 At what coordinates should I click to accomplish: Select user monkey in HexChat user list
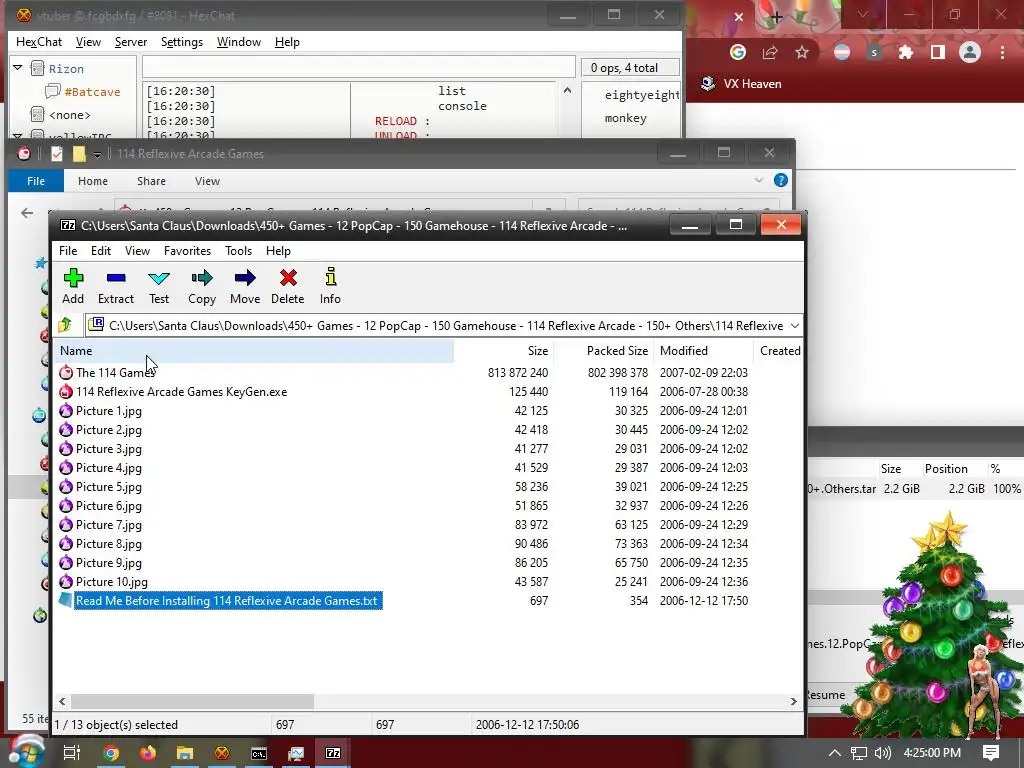pos(626,118)
